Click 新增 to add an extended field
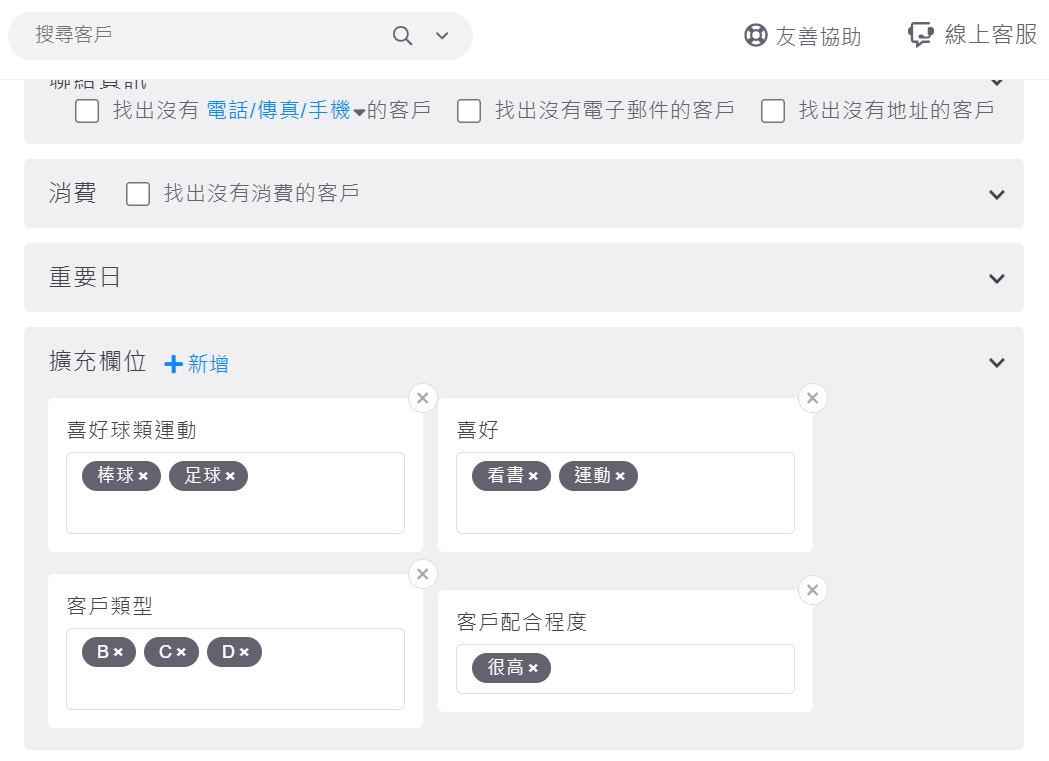1049x761 pixels. 197,364
